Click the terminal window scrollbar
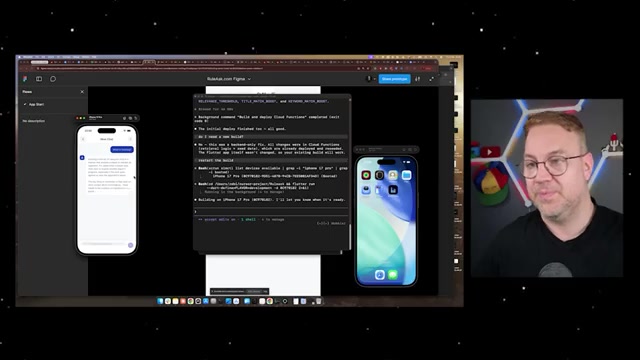 pos(349,237)
